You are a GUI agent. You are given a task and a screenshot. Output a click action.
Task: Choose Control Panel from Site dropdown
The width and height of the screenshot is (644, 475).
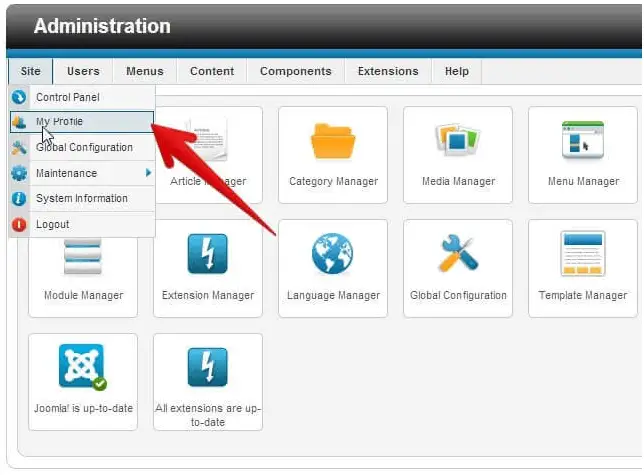[82, 97]
